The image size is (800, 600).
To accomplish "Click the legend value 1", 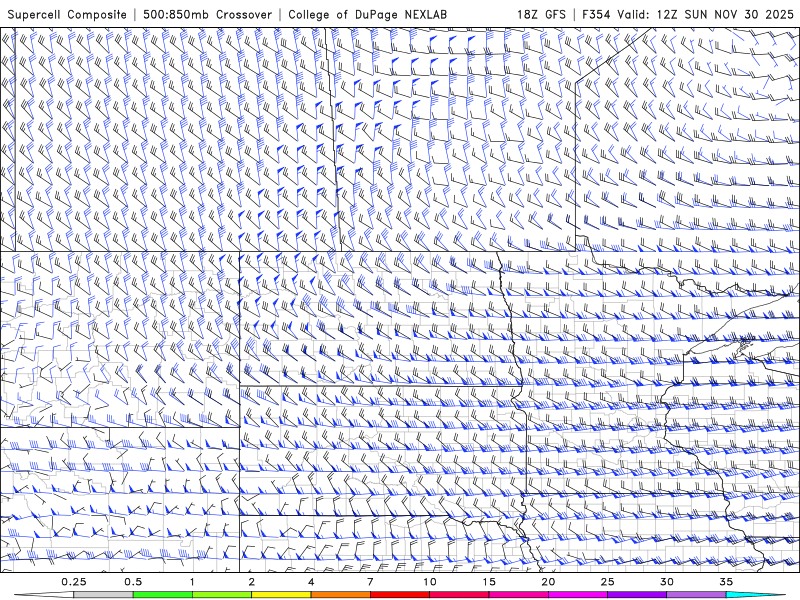I will [192, 582].
